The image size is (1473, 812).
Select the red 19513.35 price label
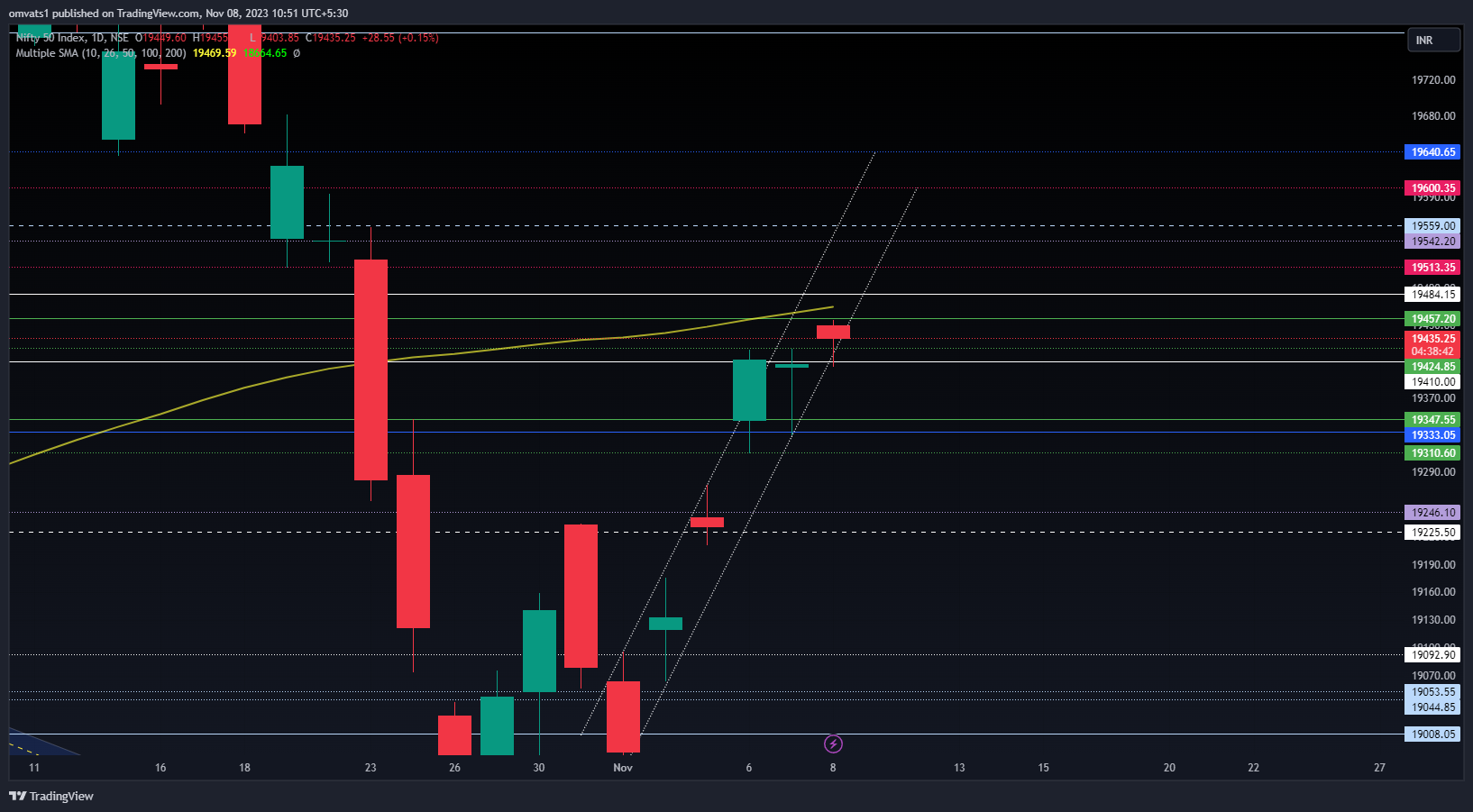tap(1432, 268)
